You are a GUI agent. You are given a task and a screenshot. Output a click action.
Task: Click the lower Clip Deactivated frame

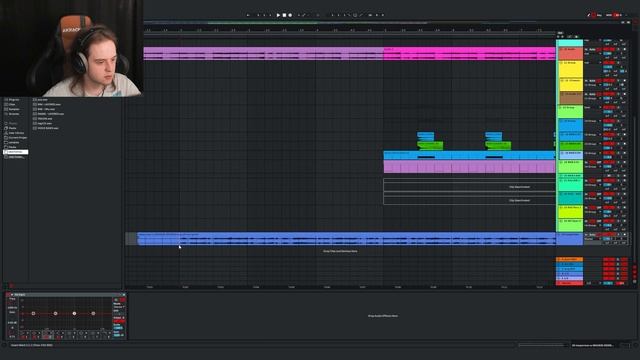click(x=469, y=200)
